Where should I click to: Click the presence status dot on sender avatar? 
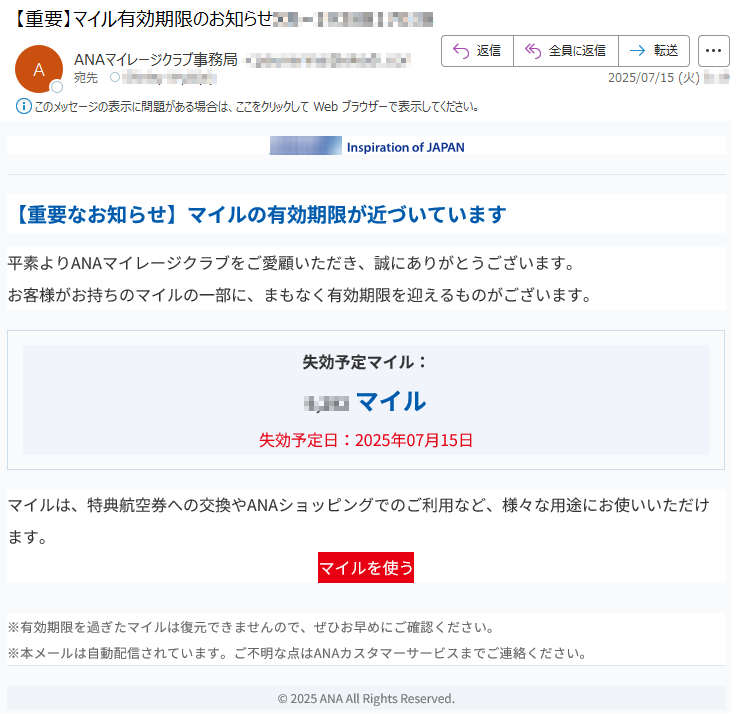point(57,87)
